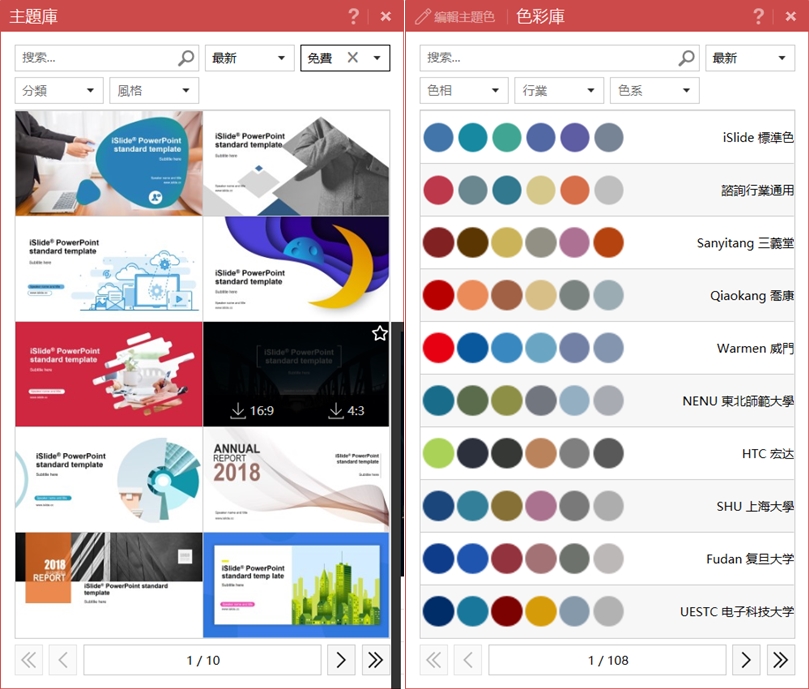
Task: Choose the Qiaokang 喬康 color scheme
Action: pos(607,295)
